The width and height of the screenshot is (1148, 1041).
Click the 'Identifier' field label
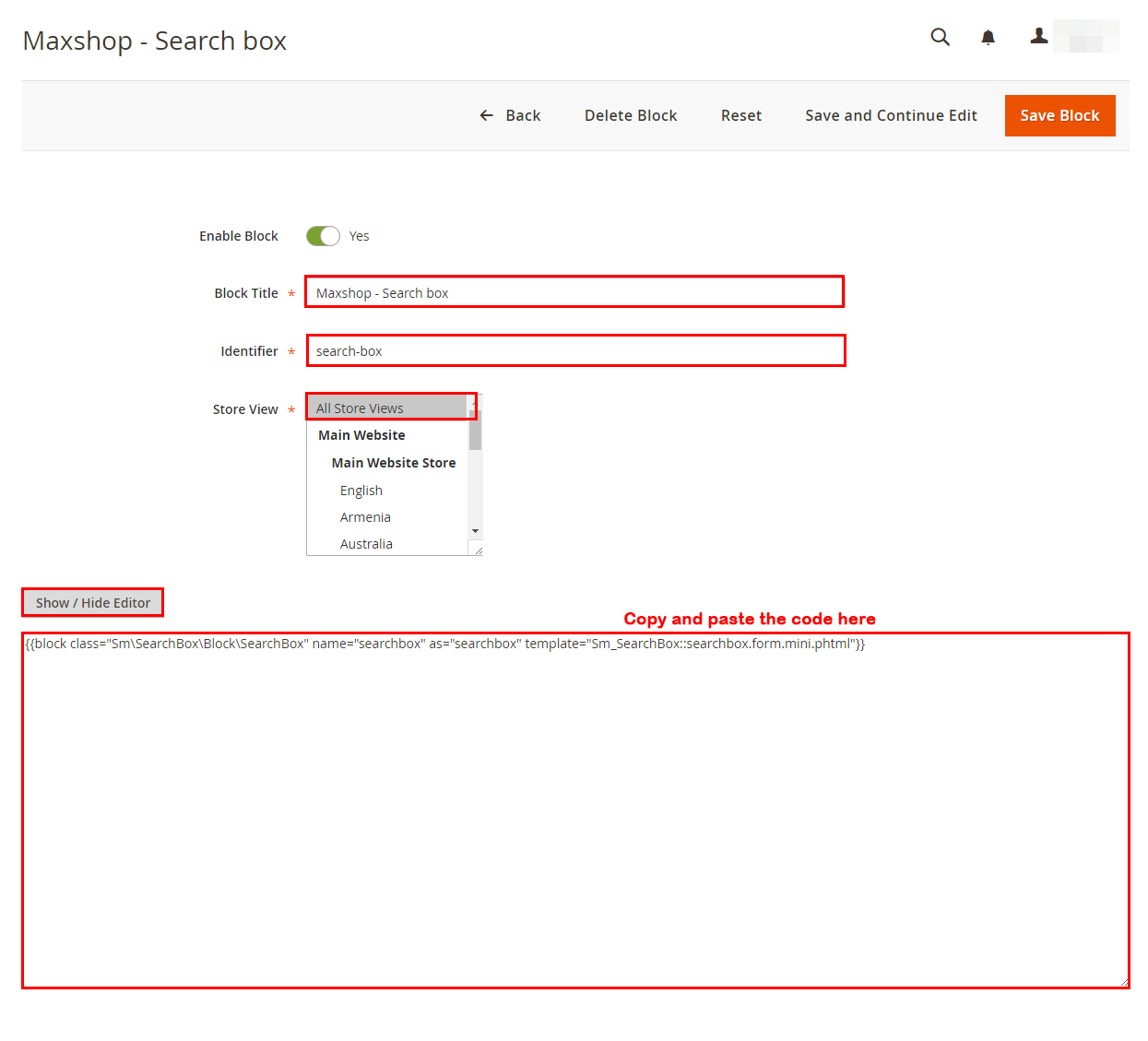249,351
